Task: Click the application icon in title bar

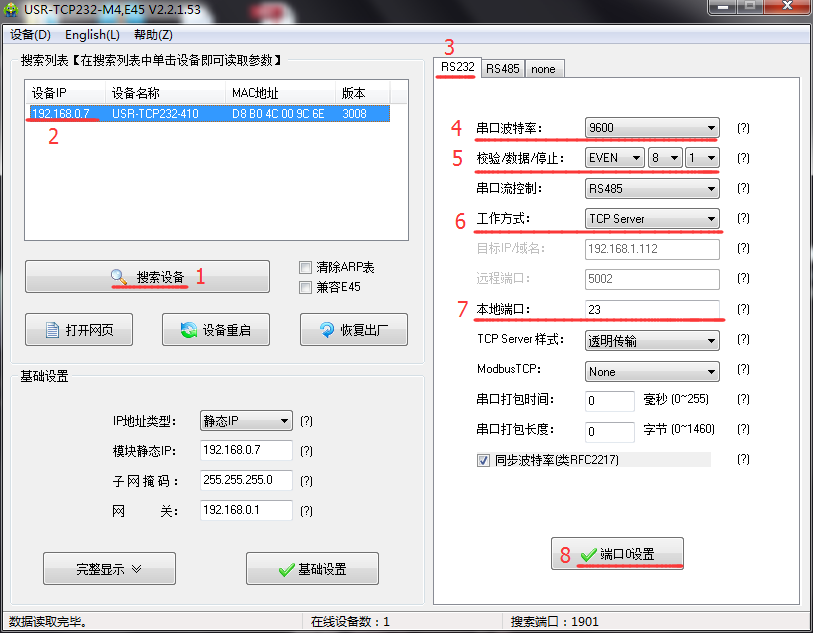Action: [13, 10]
